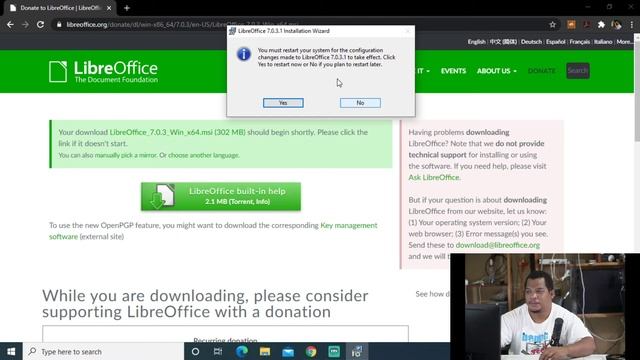Click the address bar URL

point(183,24)
